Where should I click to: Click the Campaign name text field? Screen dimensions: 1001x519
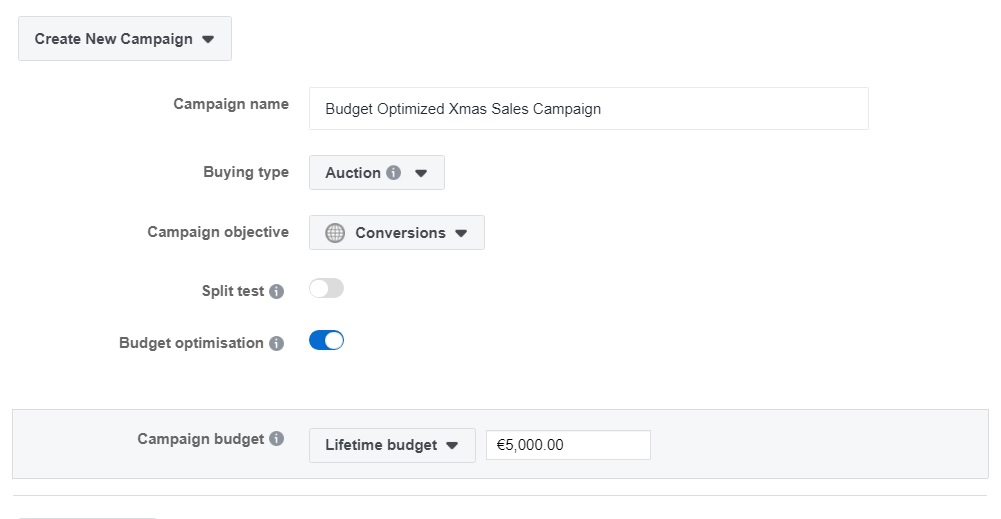pyautogui.click(x=589, y=109)
